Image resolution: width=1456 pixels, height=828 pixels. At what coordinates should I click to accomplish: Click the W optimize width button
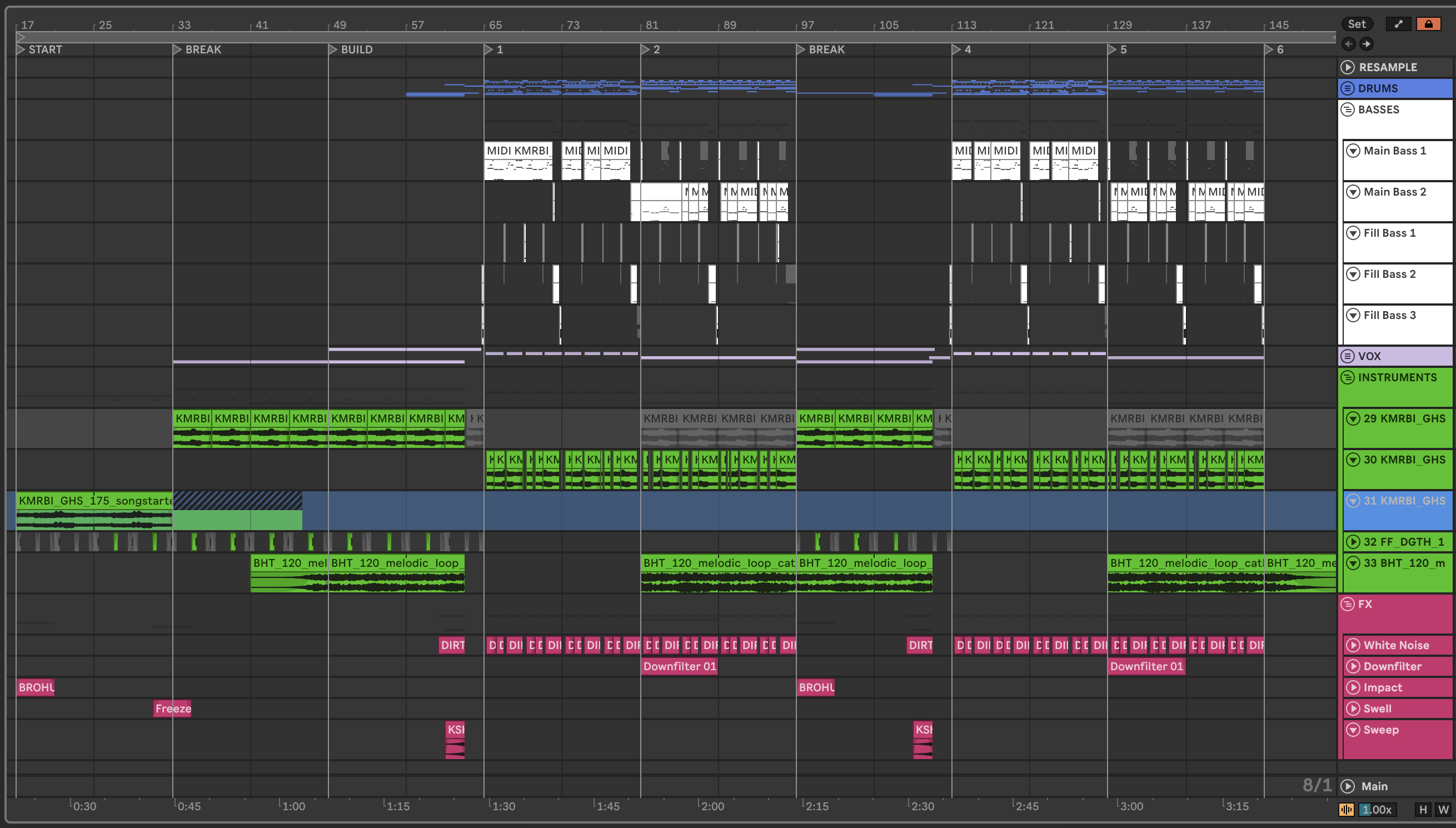(1443, 809)
